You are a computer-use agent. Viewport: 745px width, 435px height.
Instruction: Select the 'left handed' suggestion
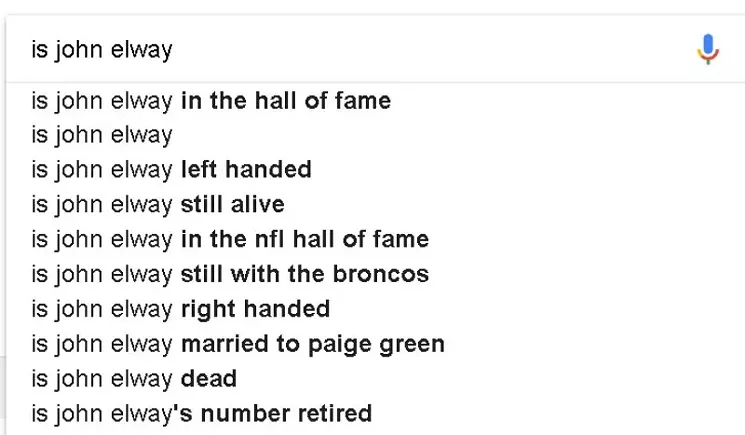point(375,170)
